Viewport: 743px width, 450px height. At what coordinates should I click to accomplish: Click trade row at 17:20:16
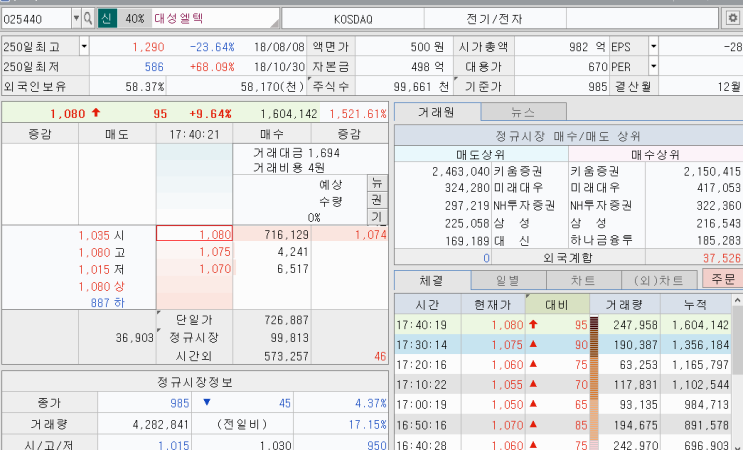pos(563,364)
